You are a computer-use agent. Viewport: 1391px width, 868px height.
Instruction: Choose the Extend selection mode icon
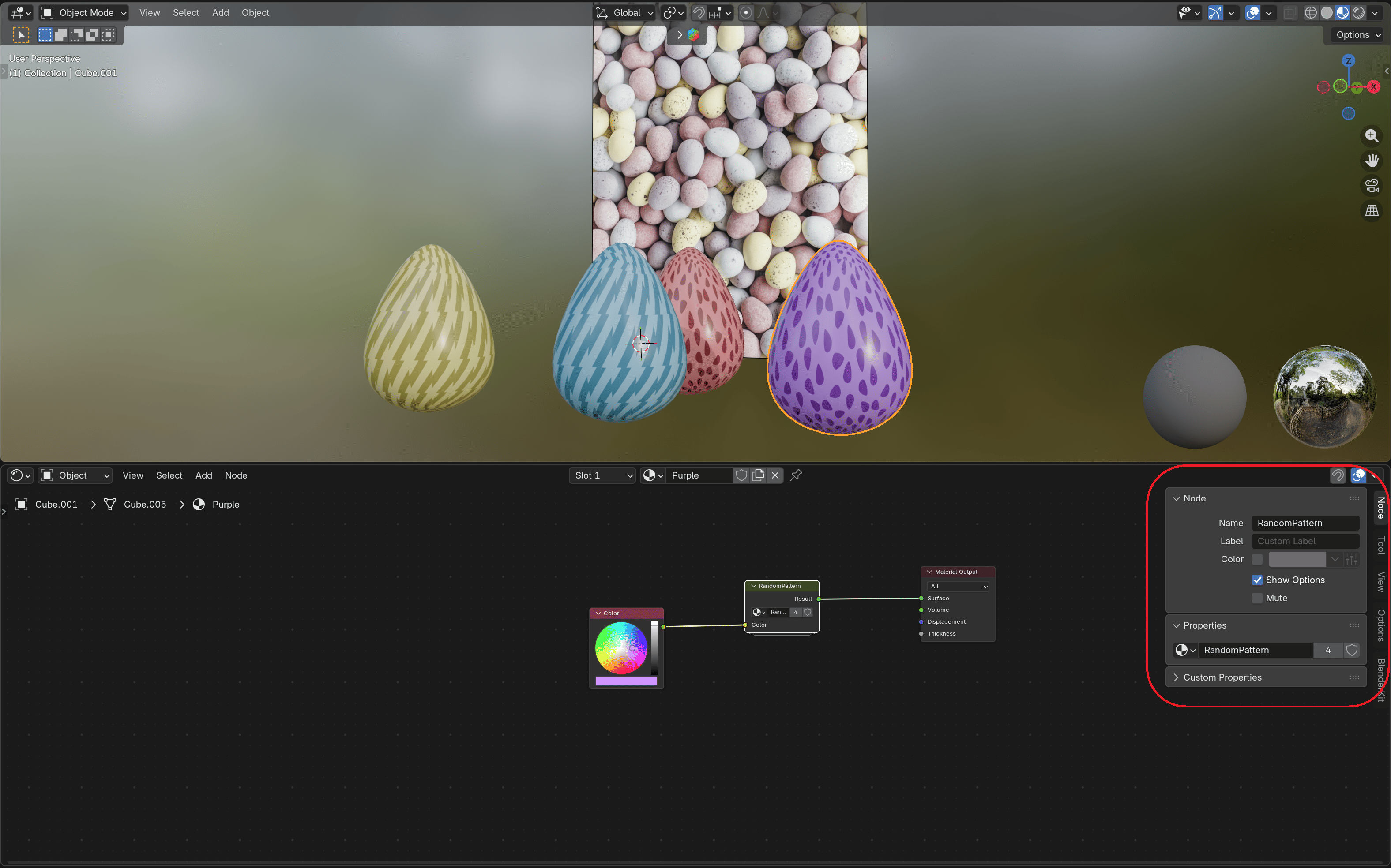[60, 35]
